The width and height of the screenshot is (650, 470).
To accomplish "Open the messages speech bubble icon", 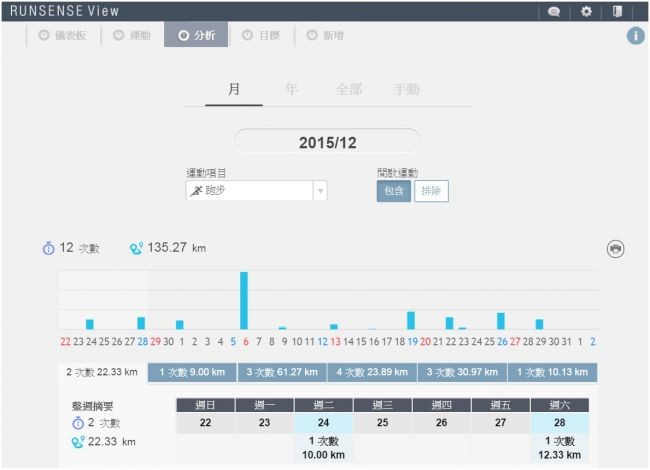I will pyautogui.click(x=554, y=12).
